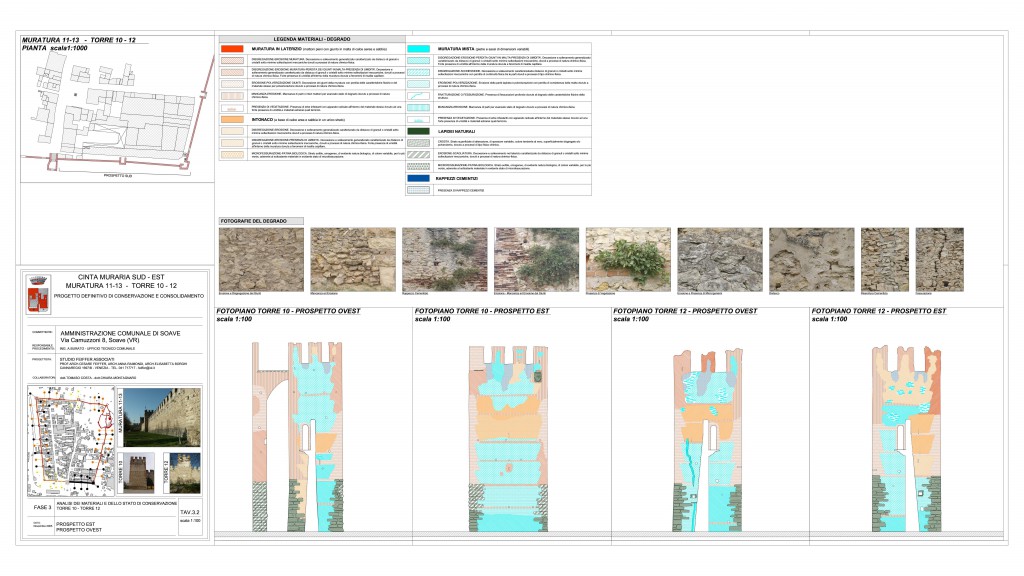Viewport: 1024px width, 576px height.
Task: Click the Fotografie del Degrado section label
Action: [x=255, y=219]
